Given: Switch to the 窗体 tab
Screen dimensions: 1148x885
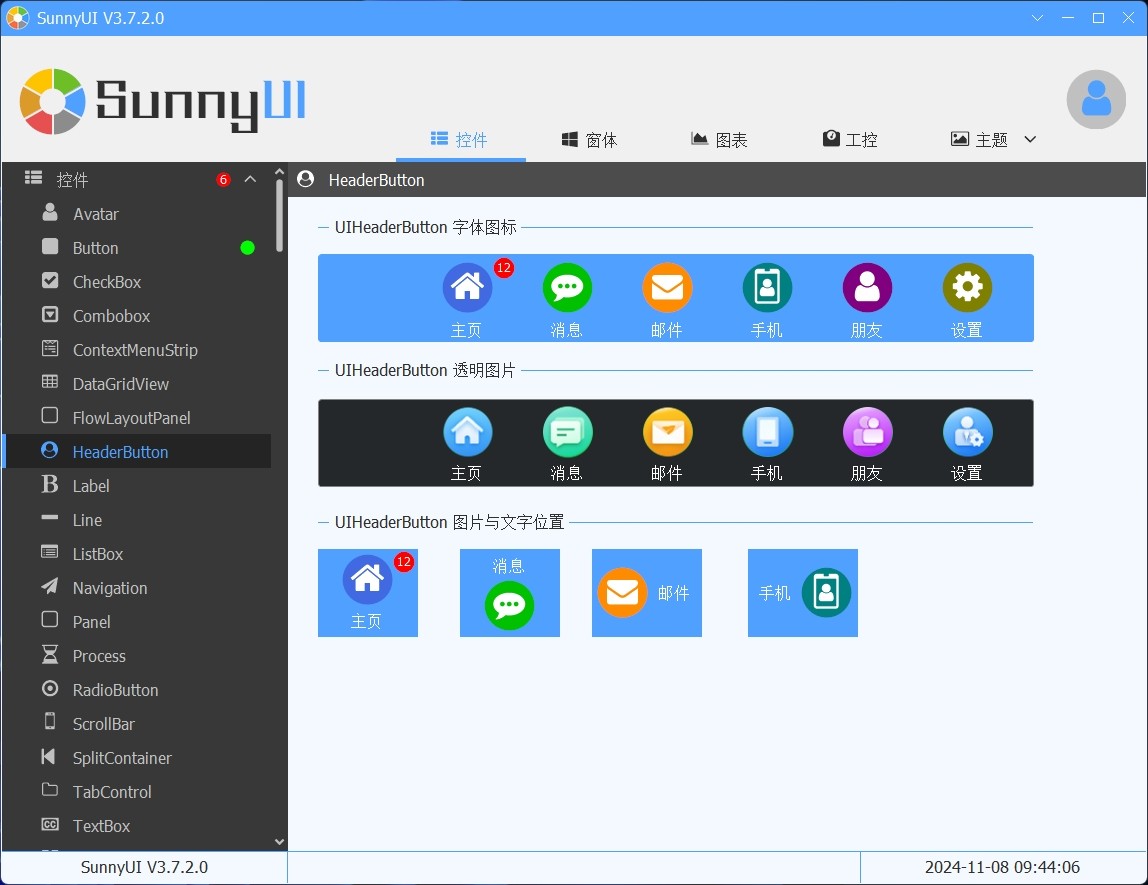Looking at the screenshot, I should coord(590,140).
